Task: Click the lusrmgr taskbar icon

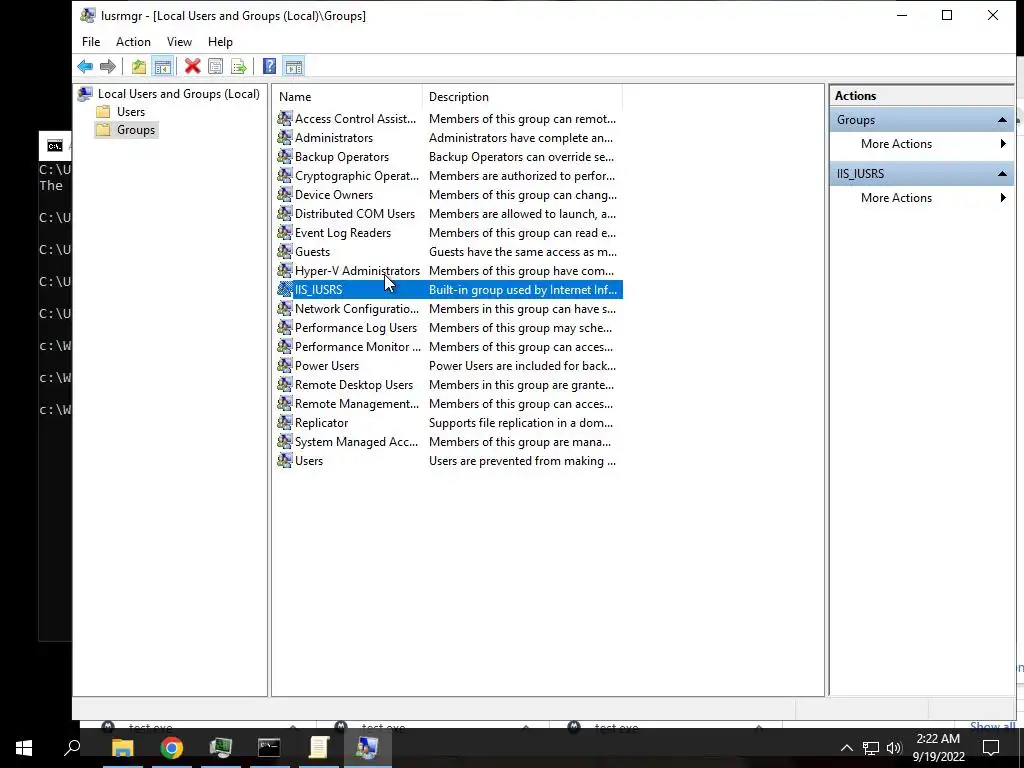Action: pos(367,748)
